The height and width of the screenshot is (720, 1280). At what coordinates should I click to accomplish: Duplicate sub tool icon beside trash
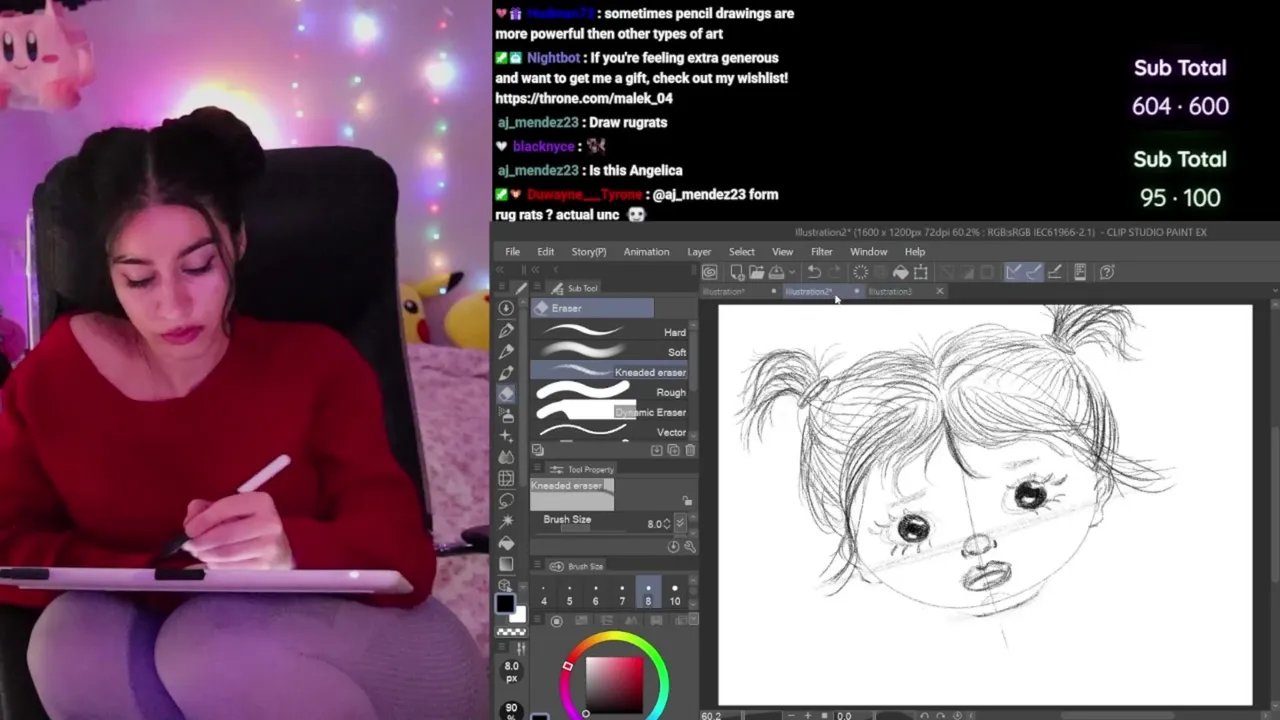tap(673, 451)
